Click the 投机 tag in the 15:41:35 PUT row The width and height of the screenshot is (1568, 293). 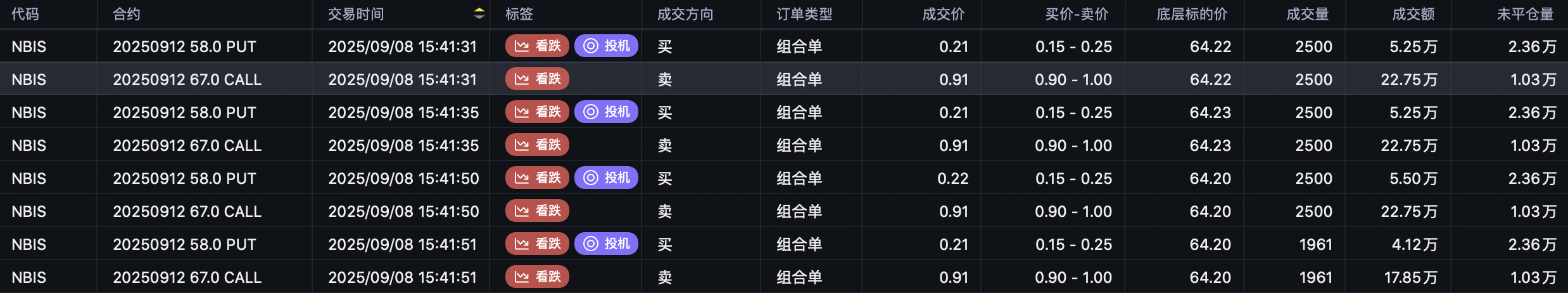pyautogui.click(x=606, y=112)
